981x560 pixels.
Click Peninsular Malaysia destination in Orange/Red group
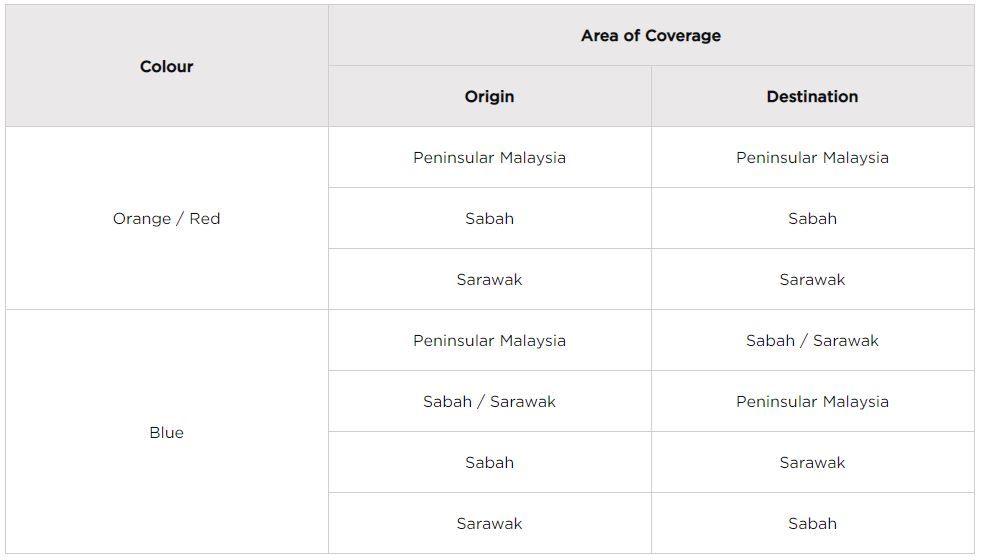[x=812, y=158]
